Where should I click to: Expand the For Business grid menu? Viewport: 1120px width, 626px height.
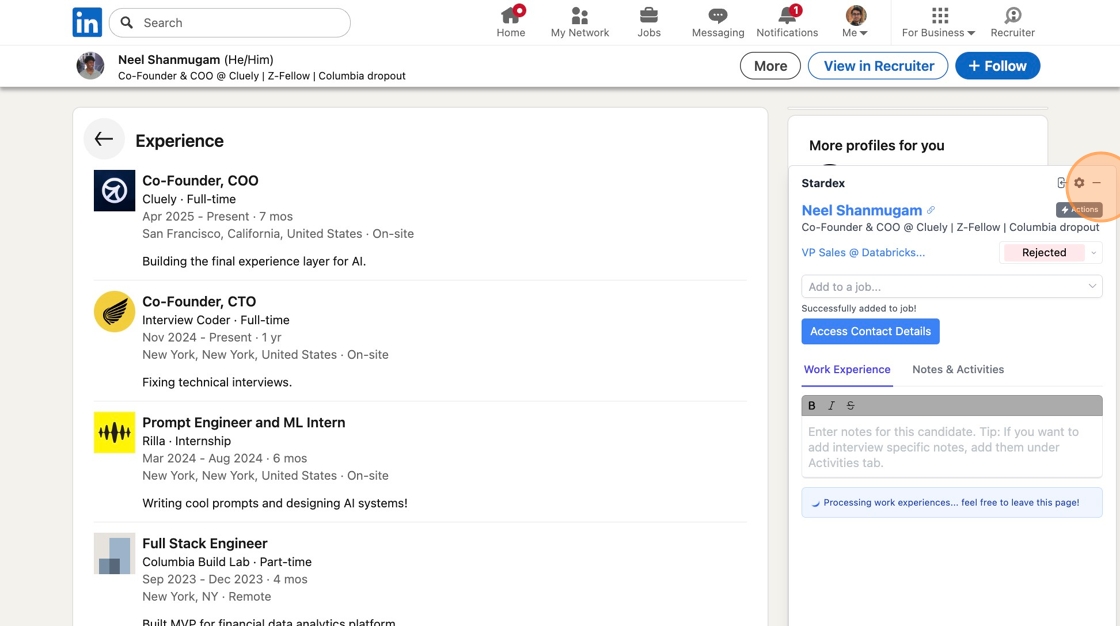coord(939,22)
